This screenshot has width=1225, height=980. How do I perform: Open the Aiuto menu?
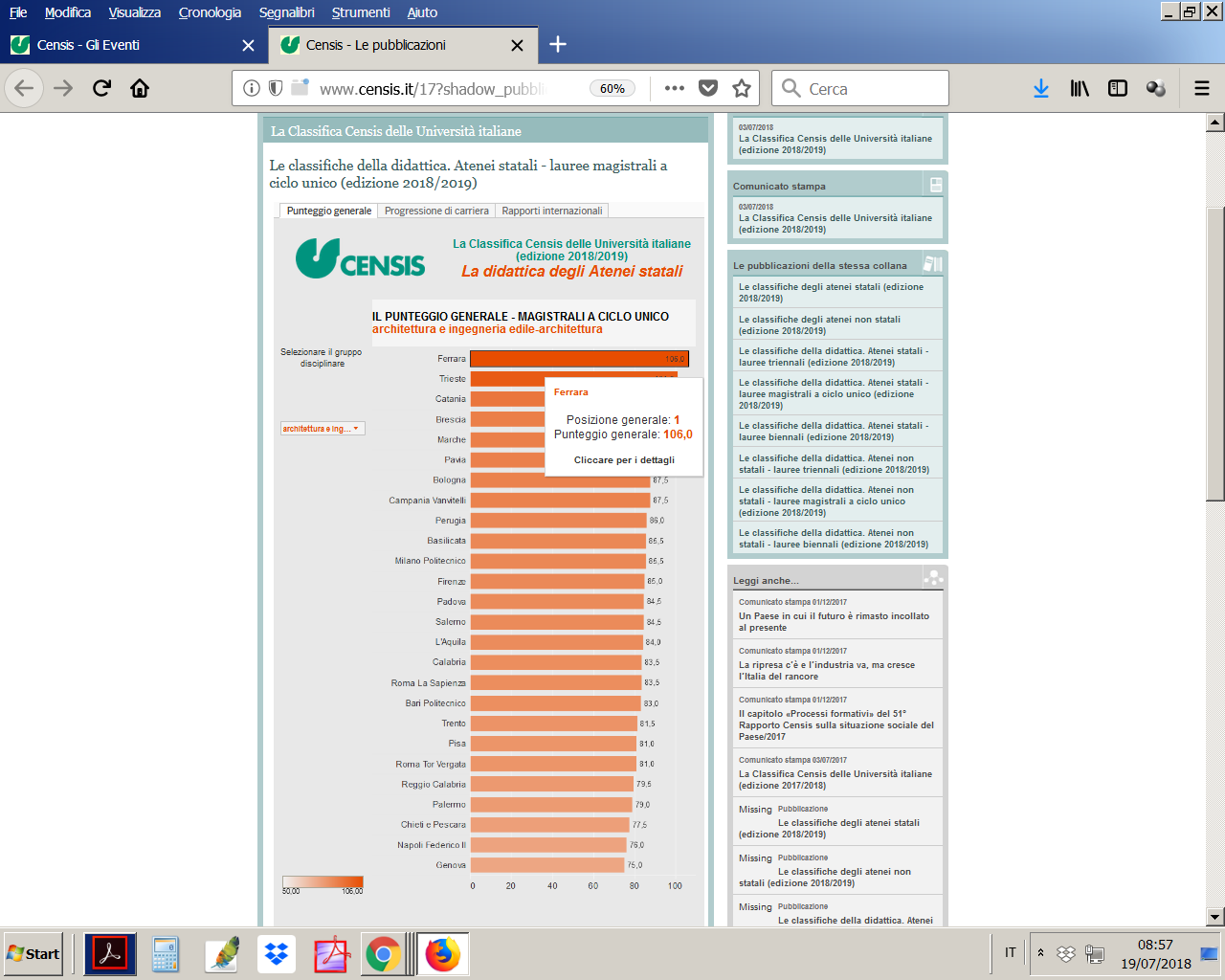click(x=422, y=12)
